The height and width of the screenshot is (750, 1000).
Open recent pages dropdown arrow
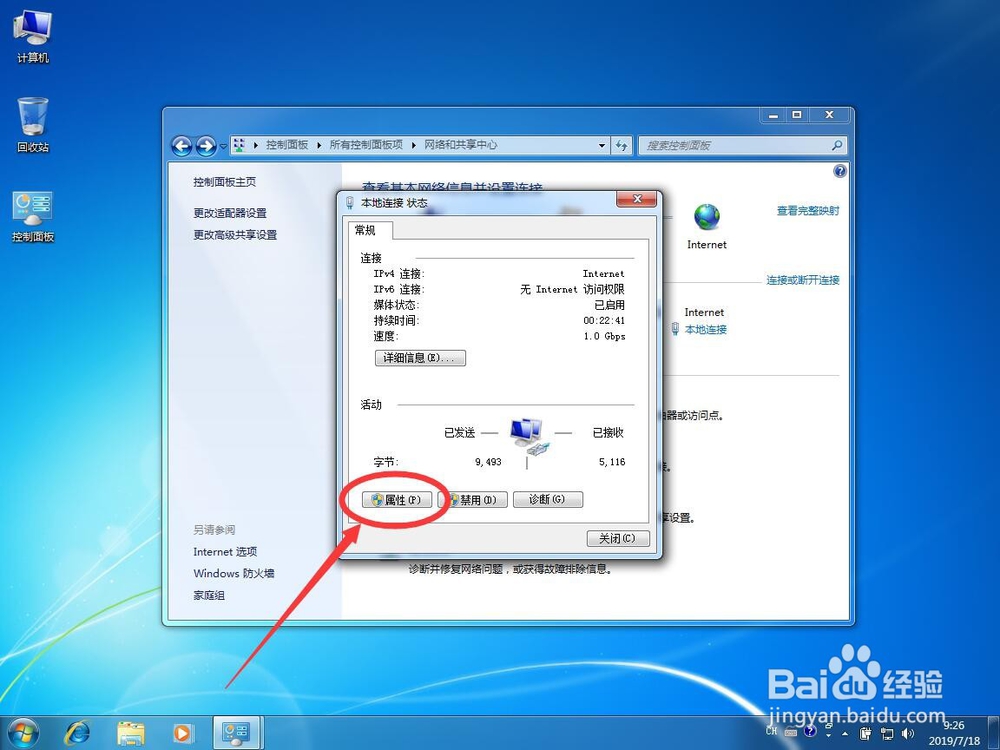223,146
